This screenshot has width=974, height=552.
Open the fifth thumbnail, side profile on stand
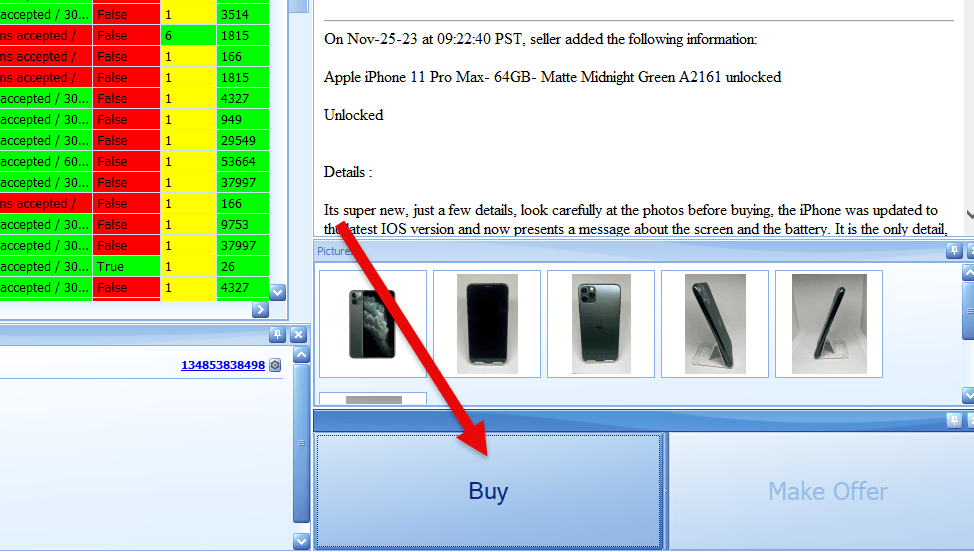829,324
